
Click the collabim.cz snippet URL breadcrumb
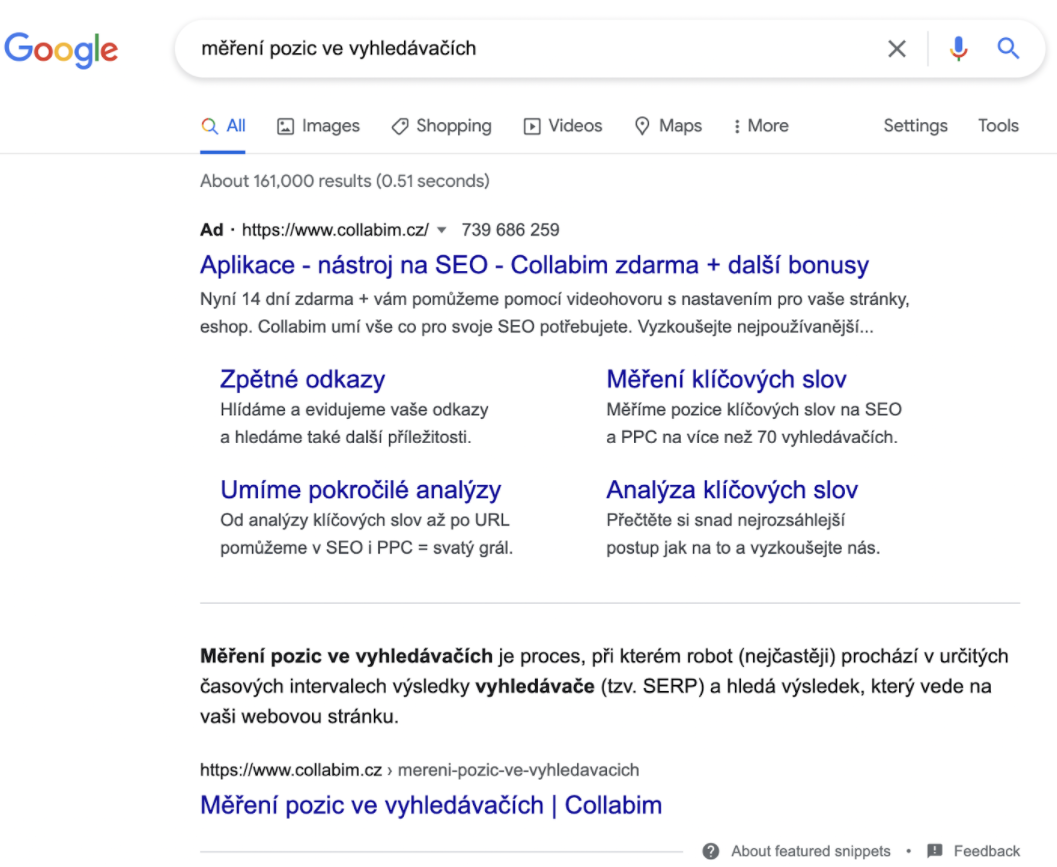point(419,770)
